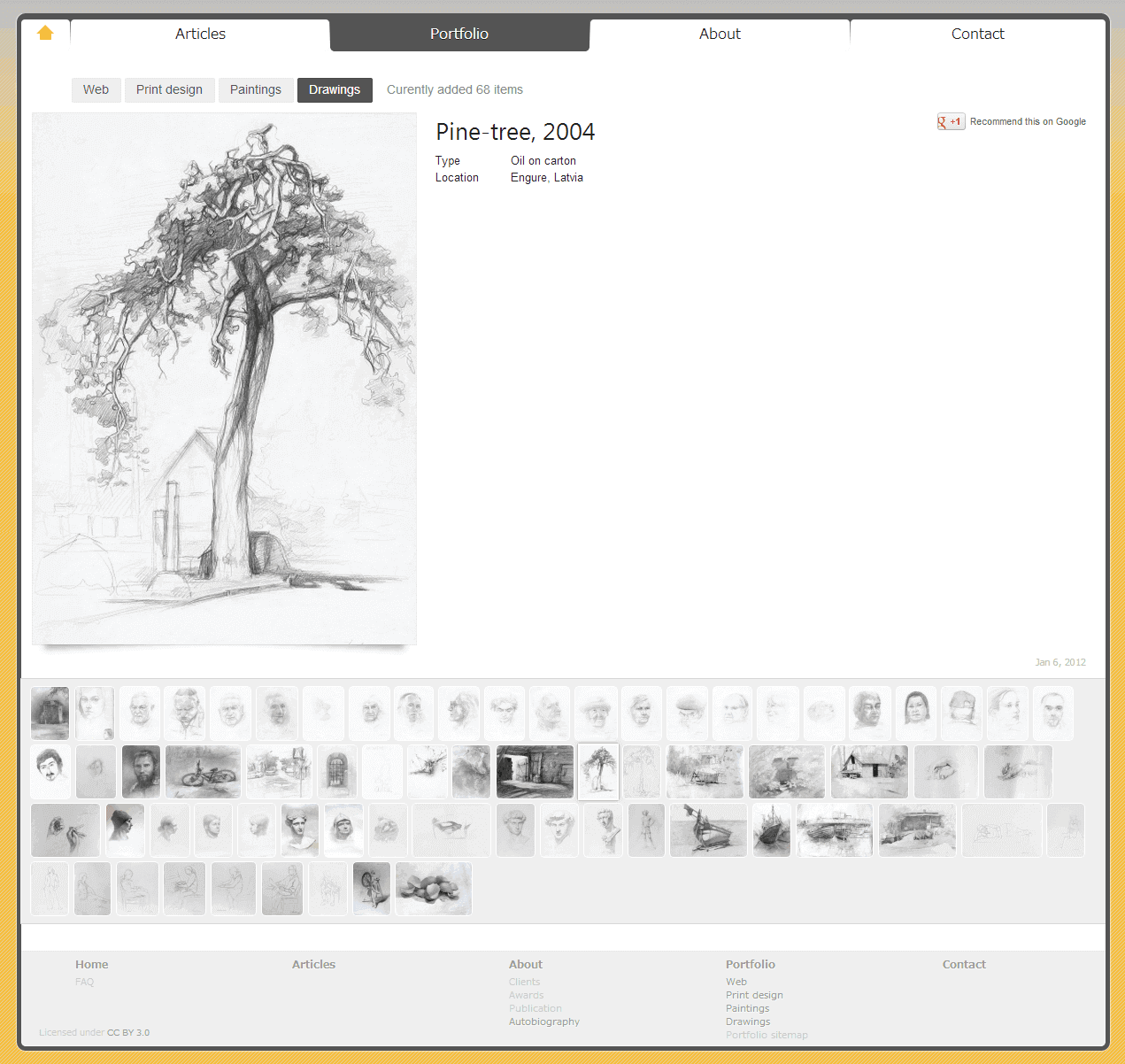Show the Paintings category
This screenshot has height=1064, width=1125.
(255, 89)
